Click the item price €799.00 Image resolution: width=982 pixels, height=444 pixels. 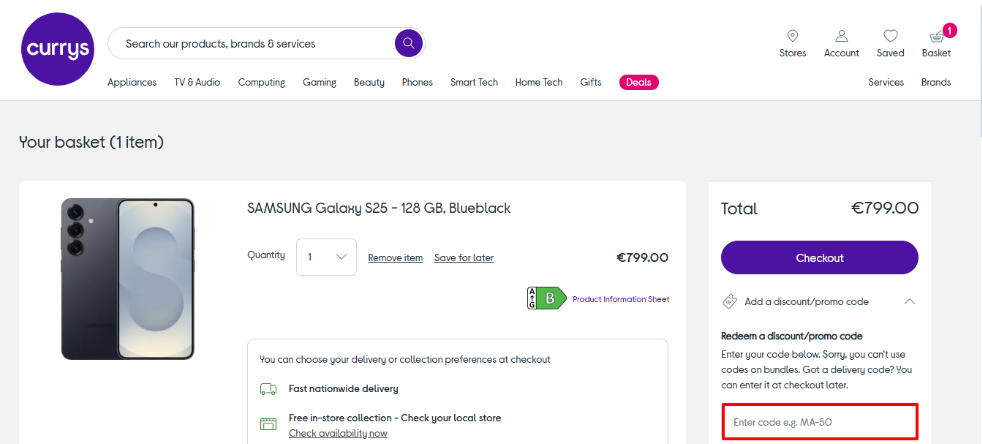(642, 257)
